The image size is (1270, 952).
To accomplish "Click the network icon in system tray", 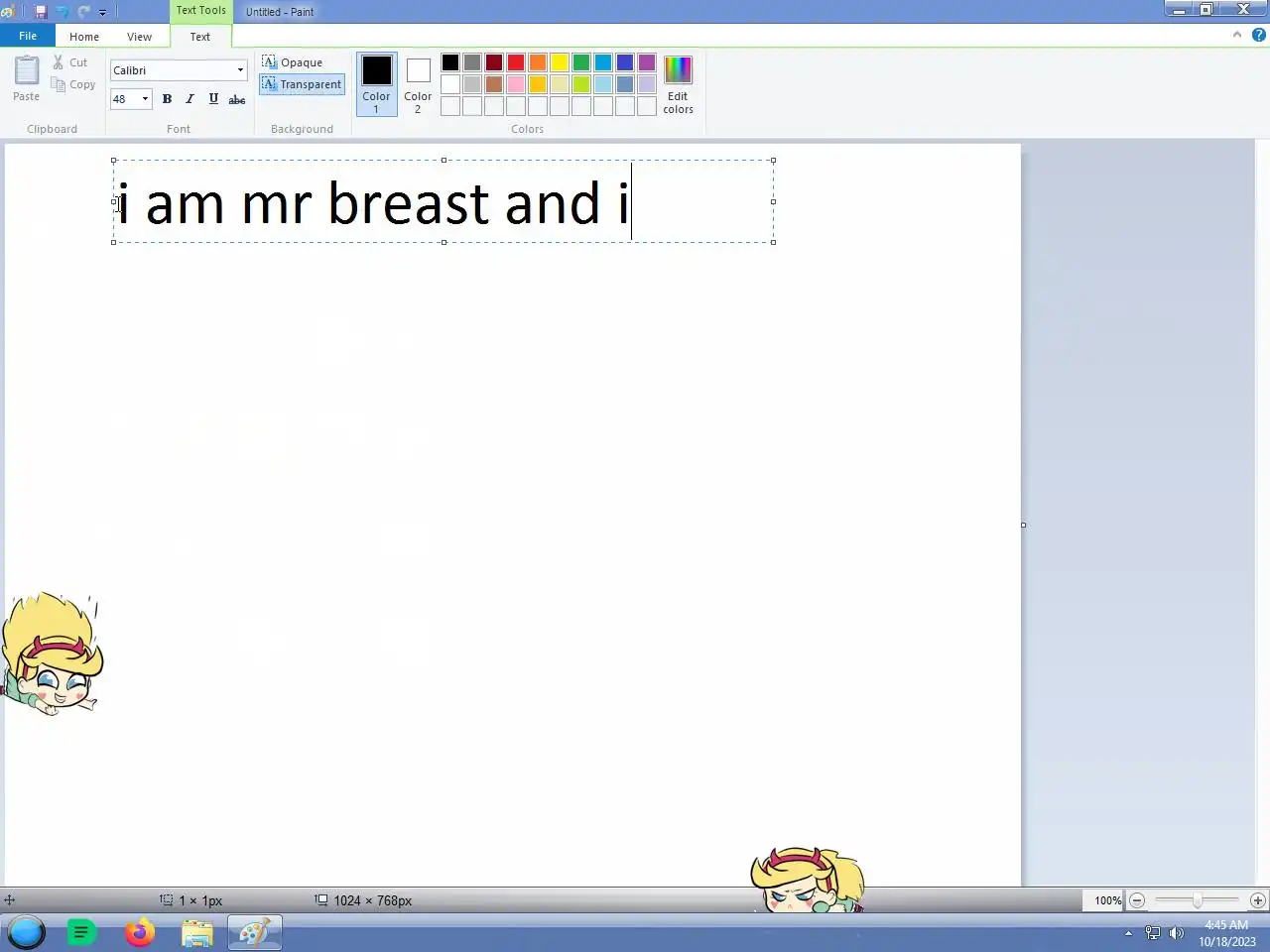I will pyautogui.click(x=1153, y=933).
